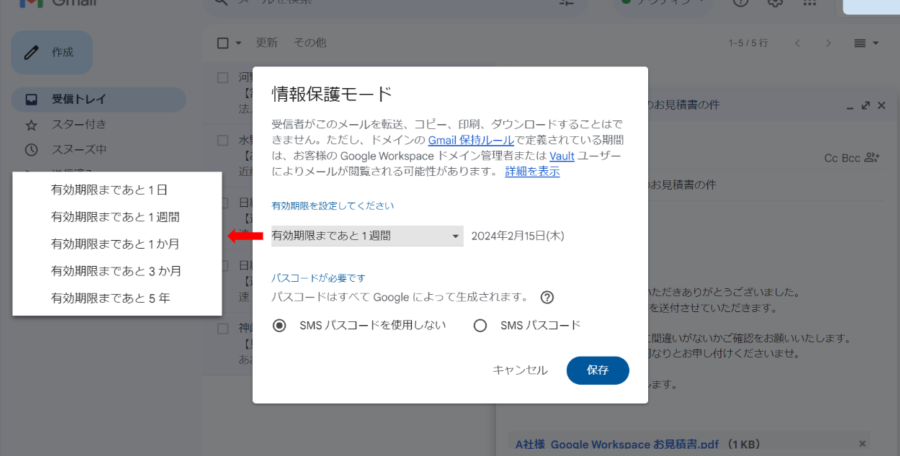Open the select-all checkbox dropdown arrow
This screenshot has width=900, height=456.
pos(238,43)
